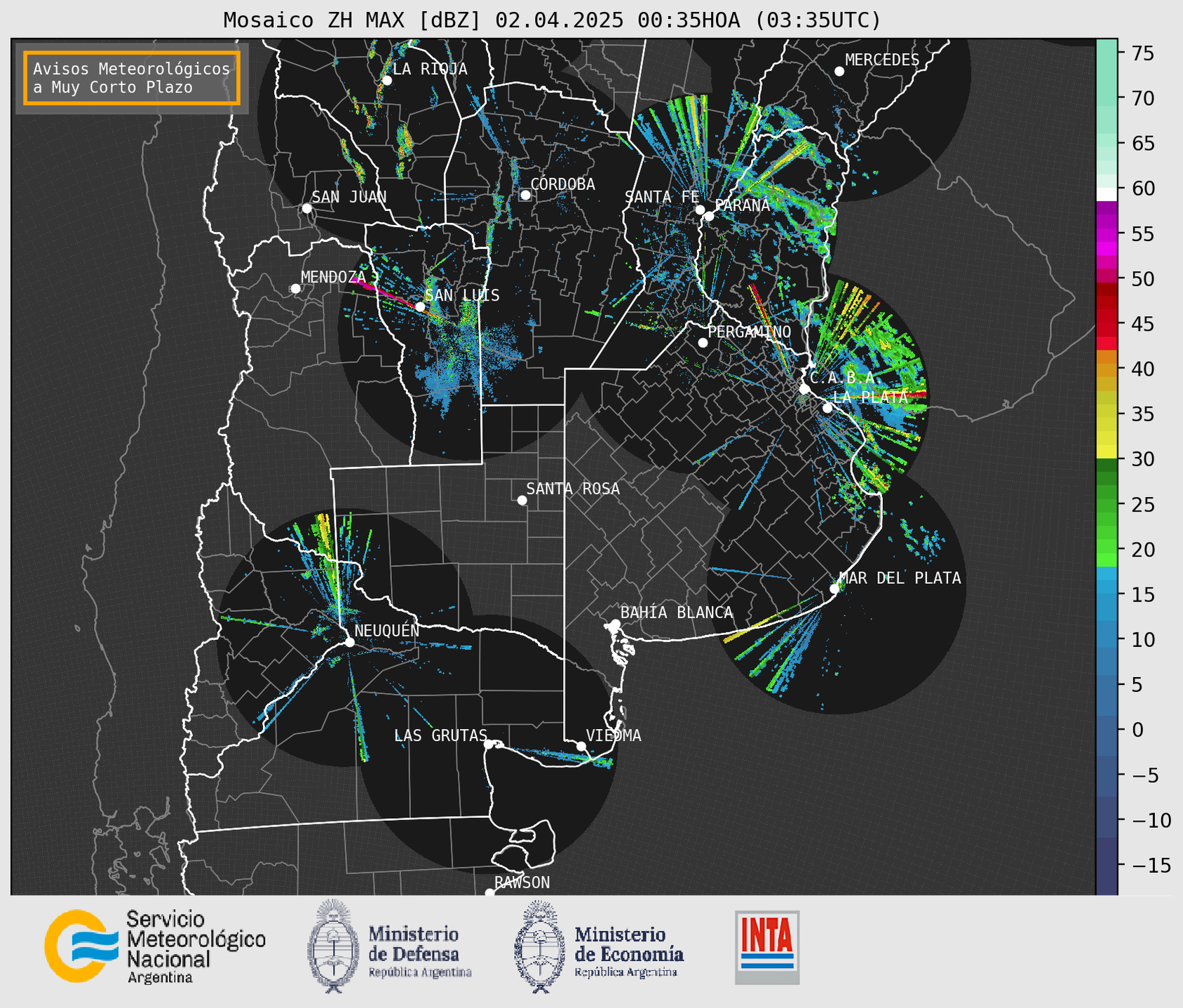The height and width of the screenshot is (1008, 1183).
Task: Click the SANTA ROSA city marker dot
Action: point(522,500)
